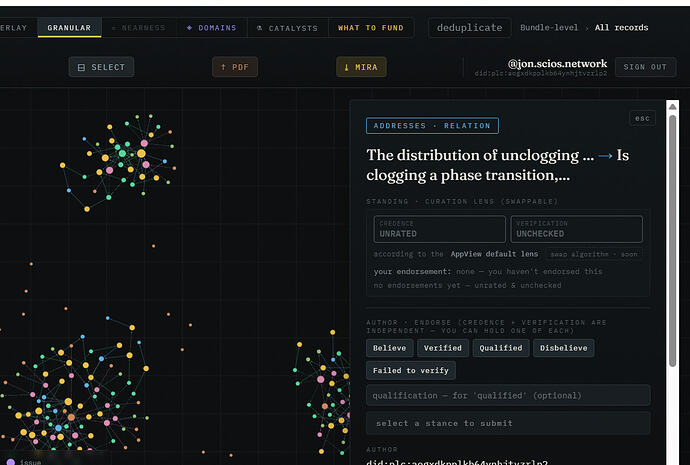Switch to the CATALYSTS tab
This screenshot has height=465, width=690.
(288, 28)
